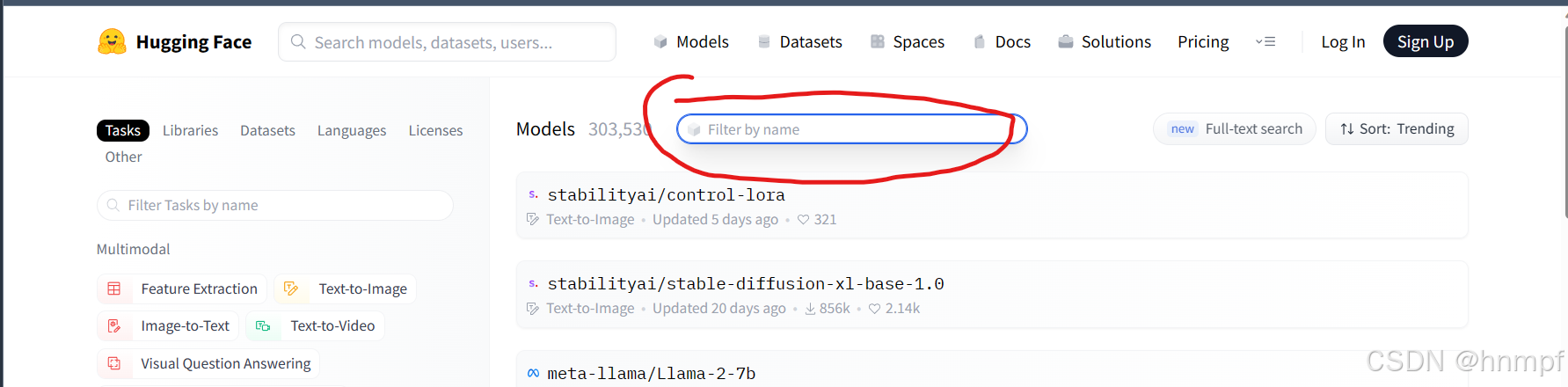Click the Text-to-Video task icon
The width and height of the screenshot is (1568, 387).
click(263, 325)
